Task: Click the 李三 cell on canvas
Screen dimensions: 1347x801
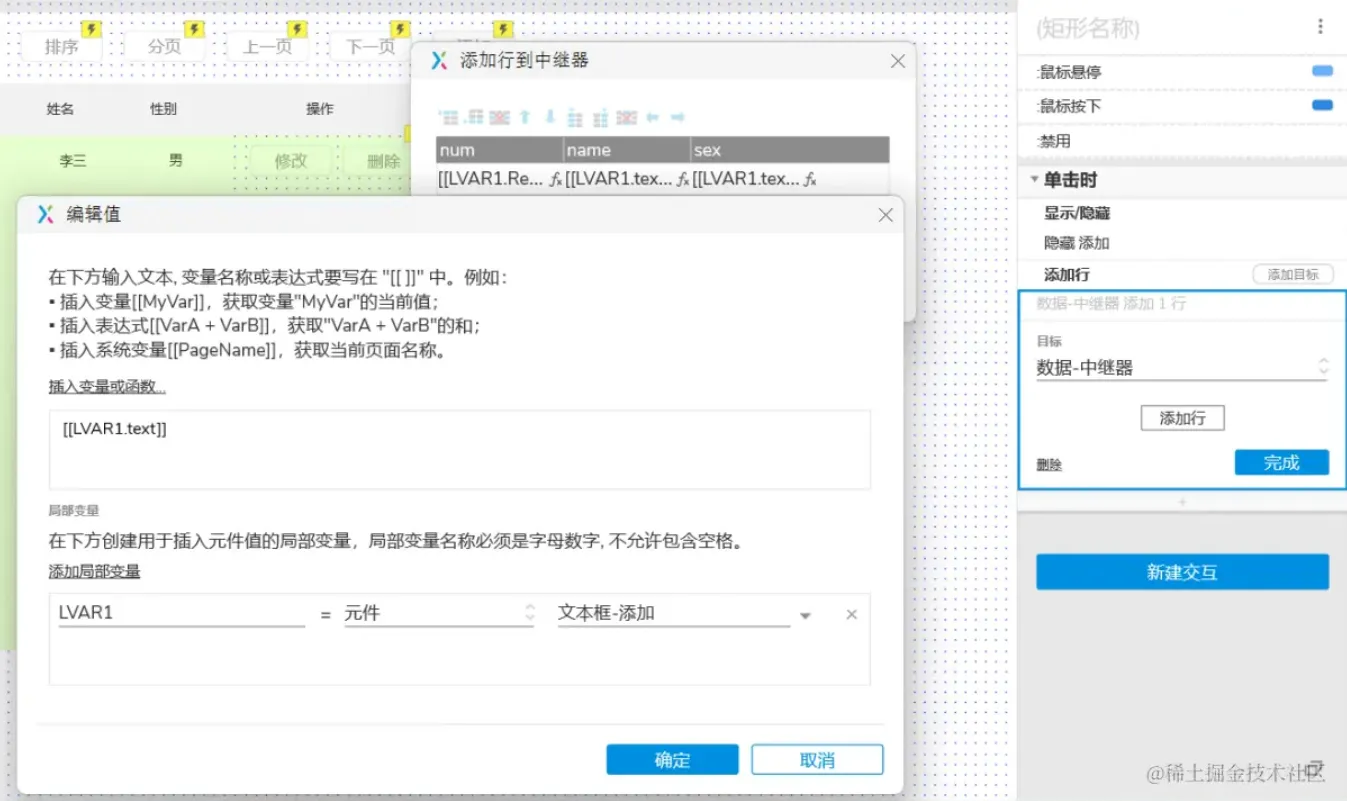Action: pos(72,160)
